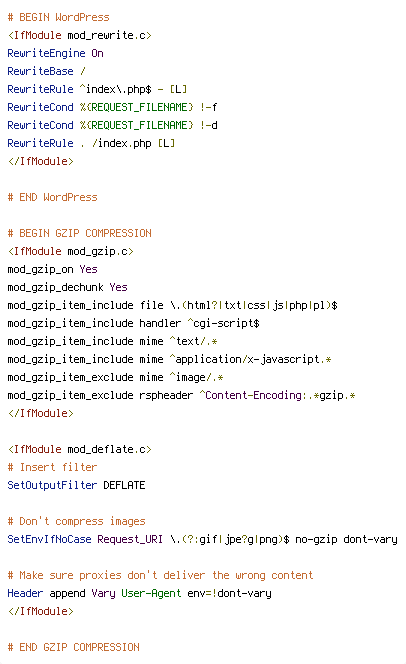Click the '# BEGIN WordPress' comment line

pos(58,17)
